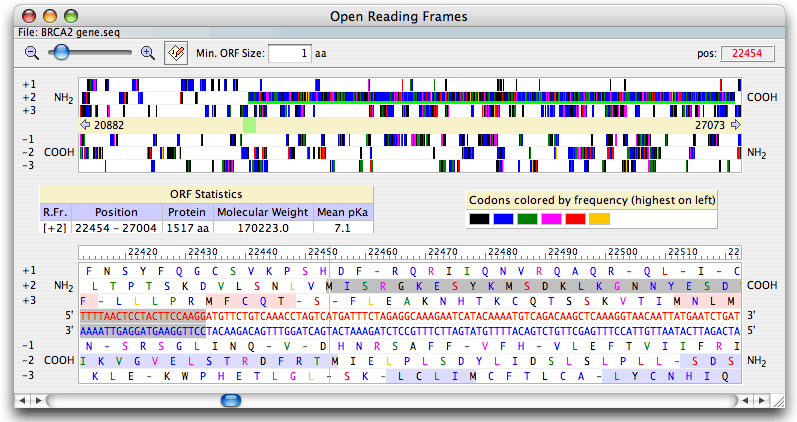The width and height of the screenshot is (797, 422).
Task: Click the position value 22454 – 27004
Action: 116,227
